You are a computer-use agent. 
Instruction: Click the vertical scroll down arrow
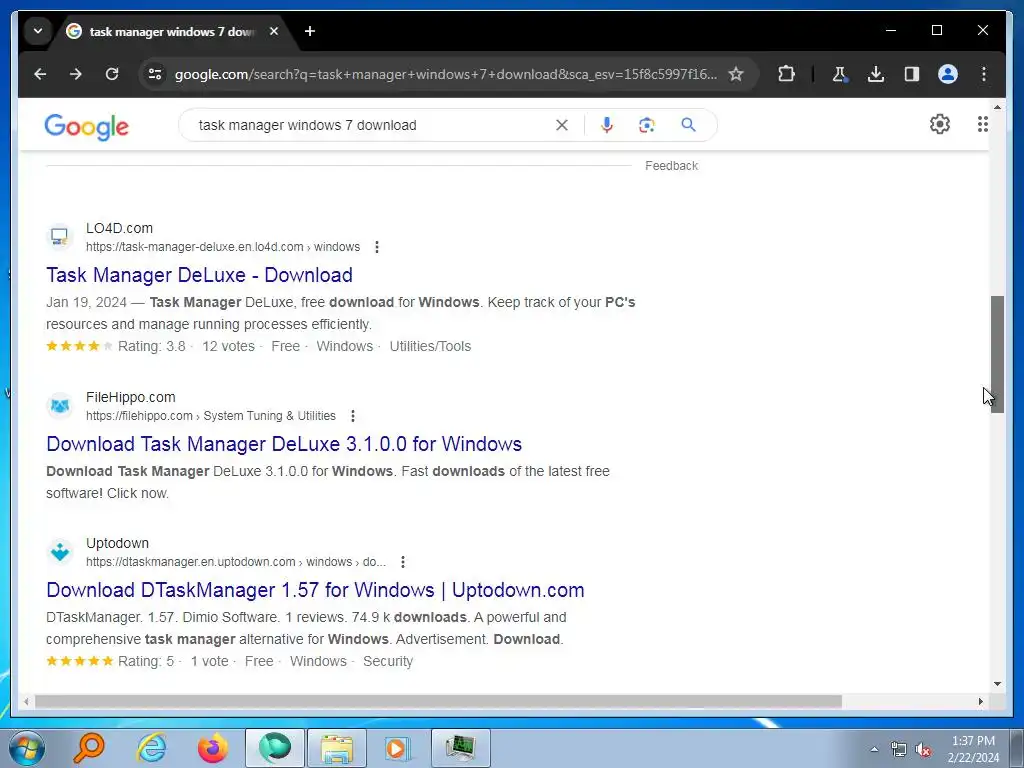click(997, 684)
